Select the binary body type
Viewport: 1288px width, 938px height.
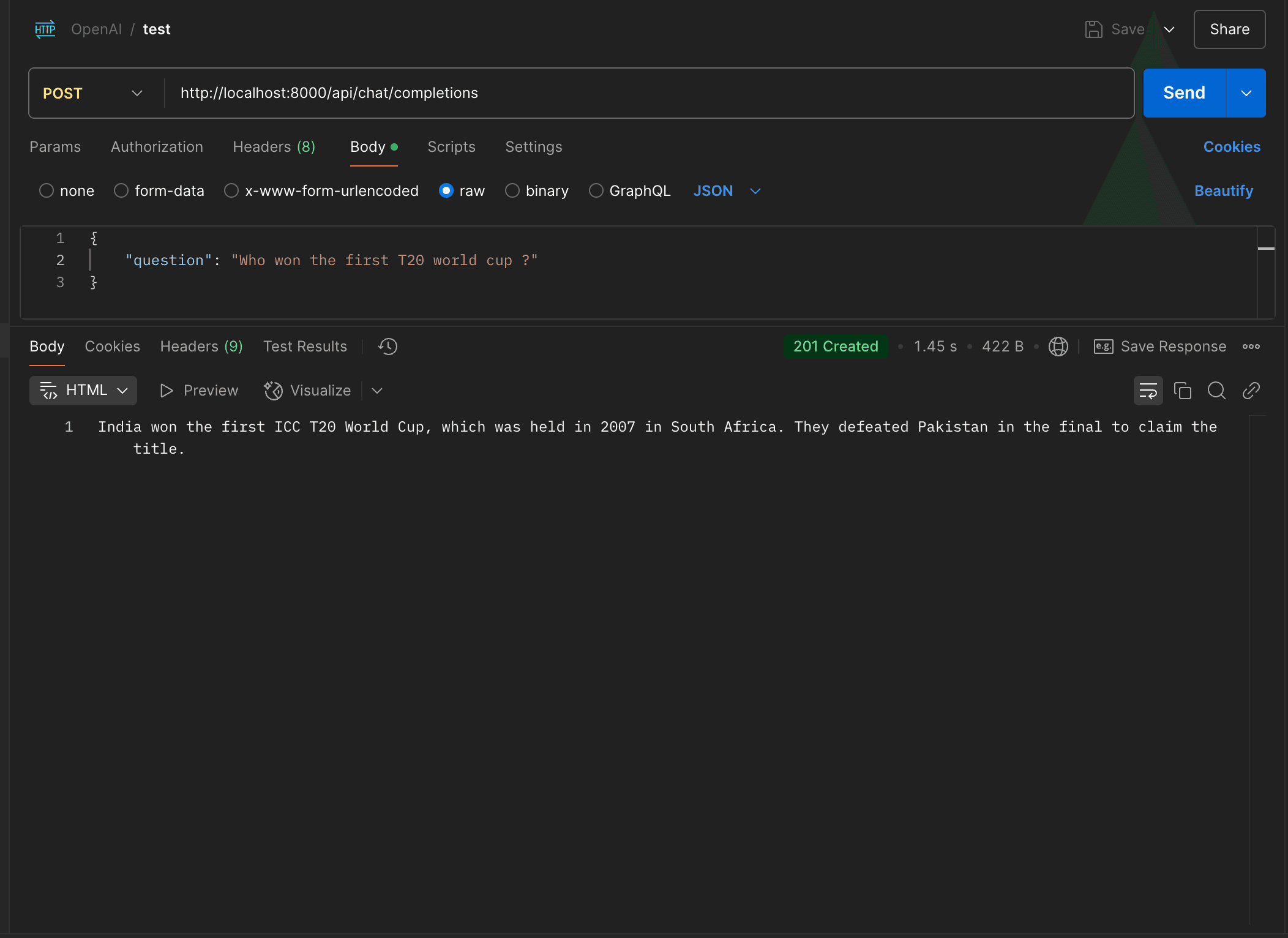[512, 190]
